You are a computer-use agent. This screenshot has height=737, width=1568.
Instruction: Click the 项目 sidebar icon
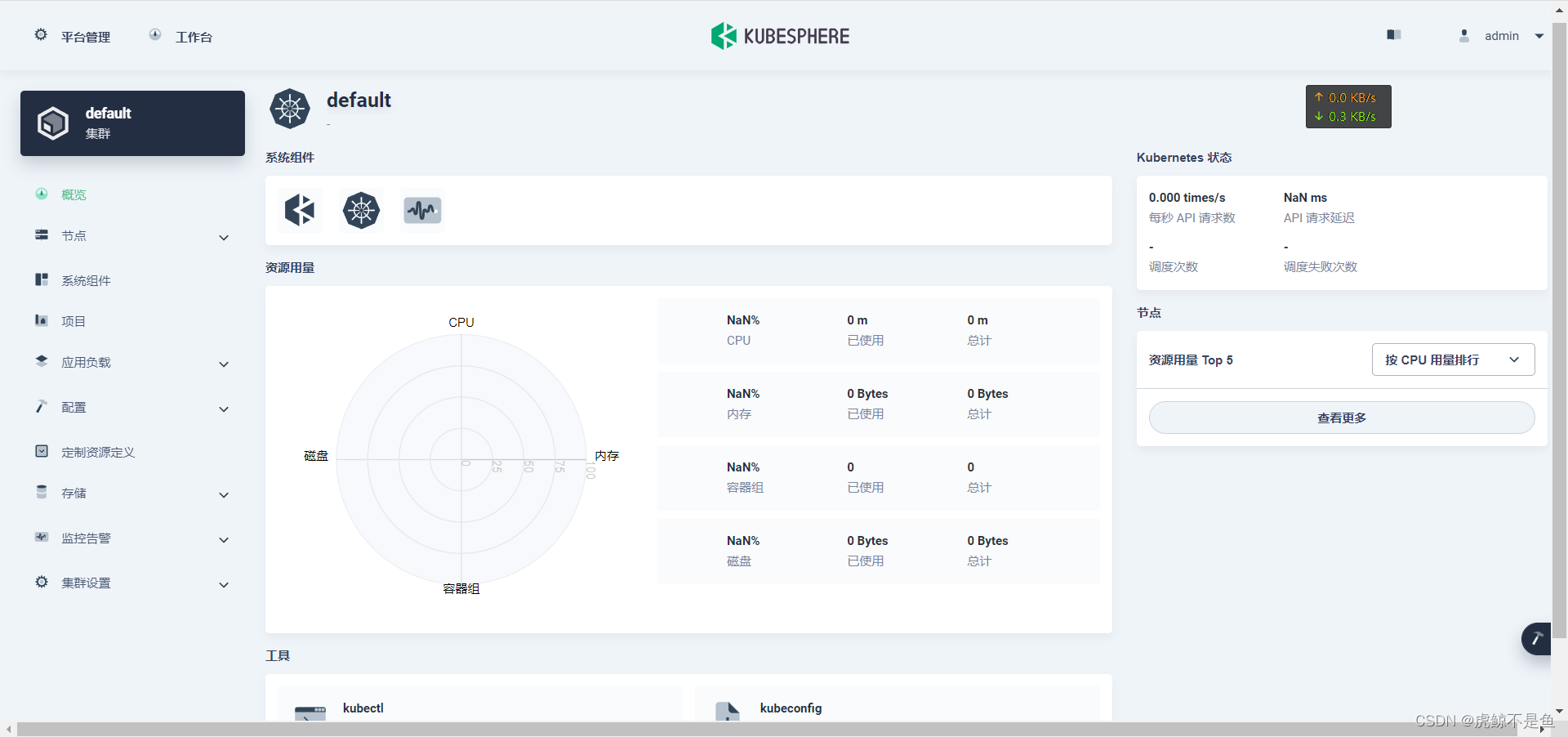(x=42, y=320)
